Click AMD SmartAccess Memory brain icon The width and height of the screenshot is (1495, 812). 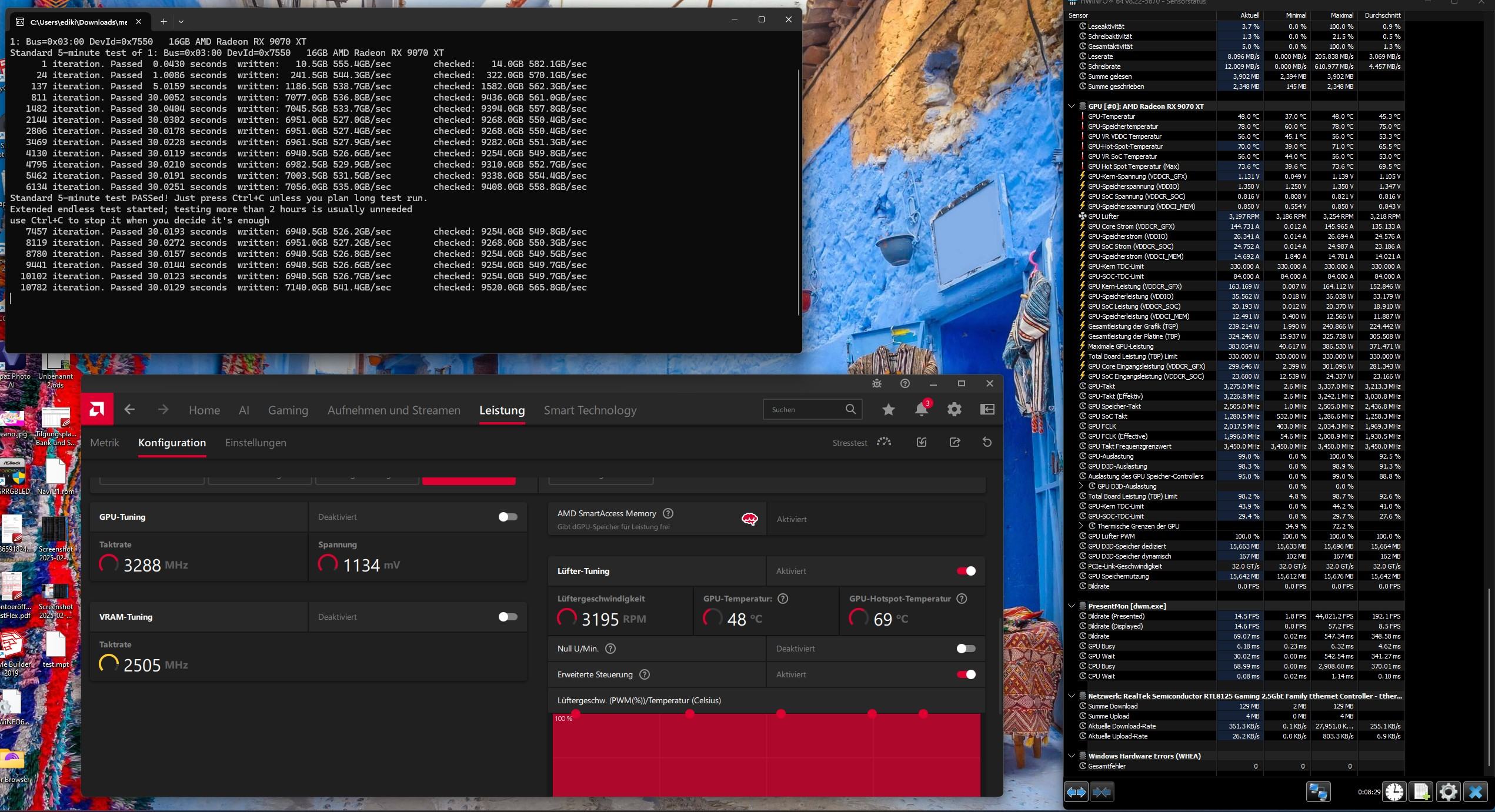[x=749, y=519]
